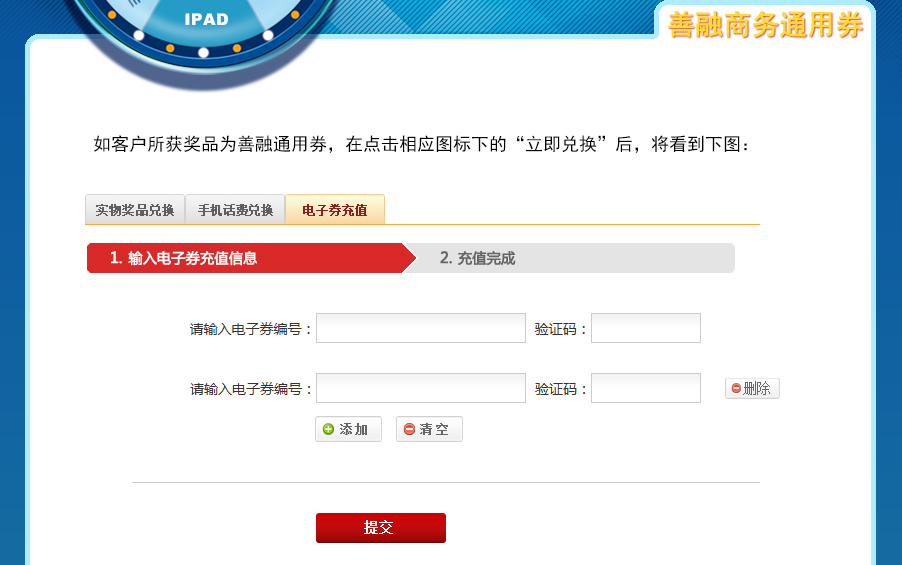Click the green plus Add (添加) icon
902x565 pixels.
click(329, 429)
